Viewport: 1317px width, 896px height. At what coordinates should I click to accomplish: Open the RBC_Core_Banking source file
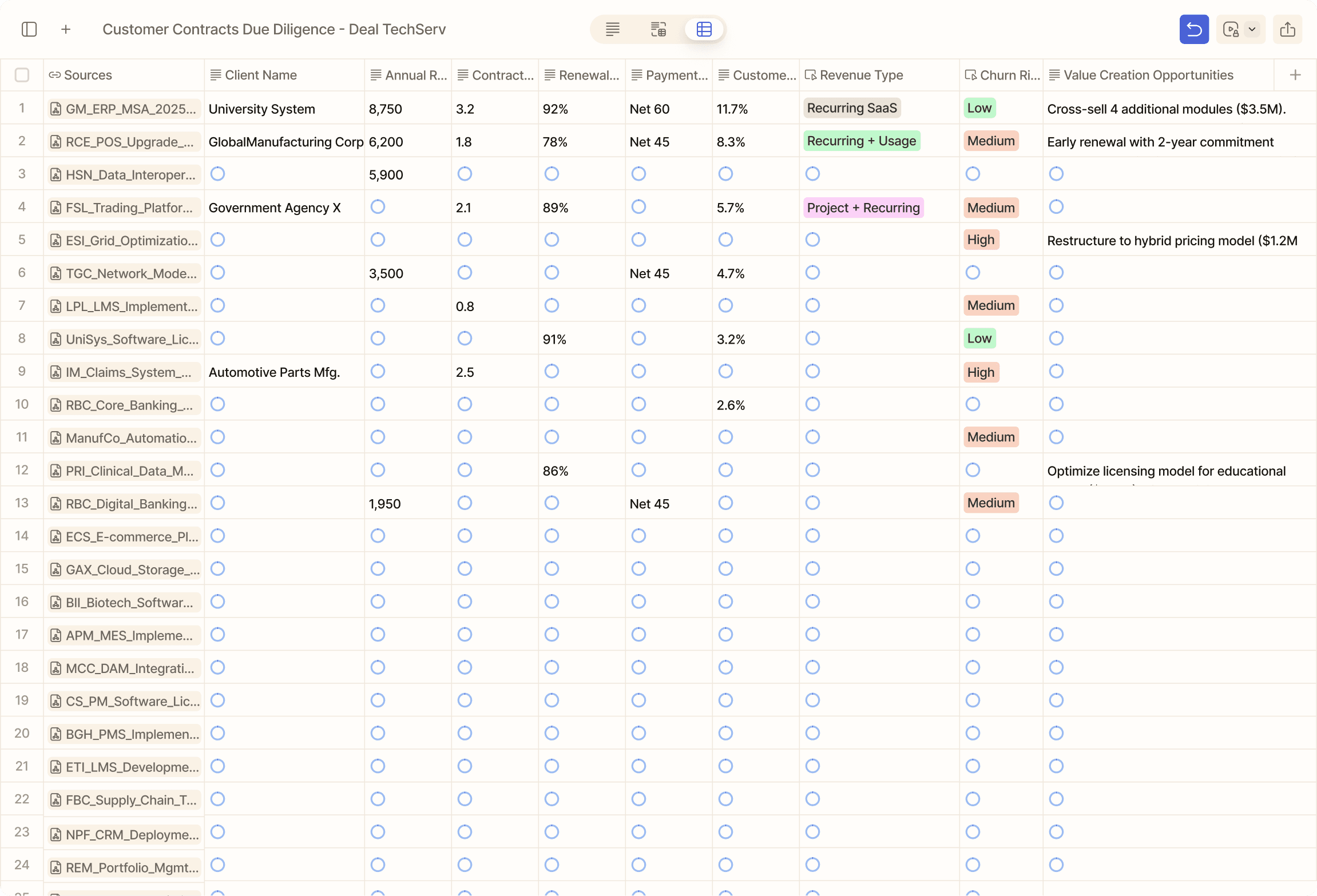point(125,405)
